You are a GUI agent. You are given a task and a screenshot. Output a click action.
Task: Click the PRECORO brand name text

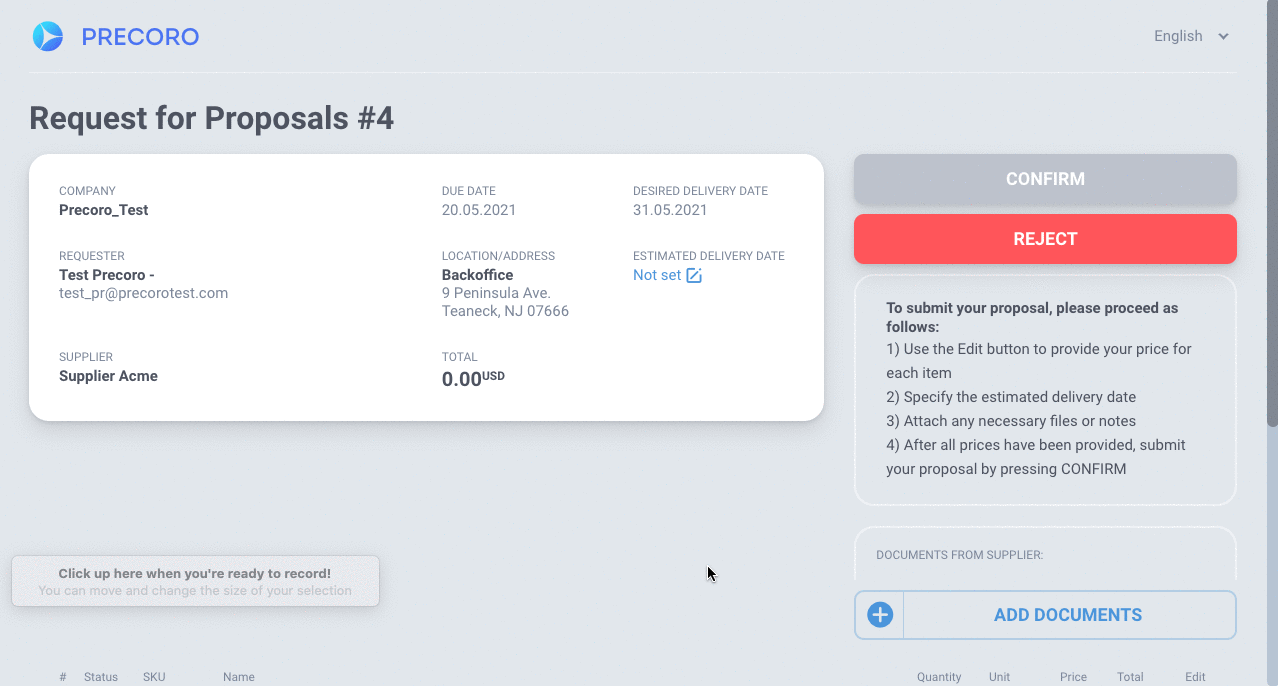pyautogui.click(x=140, y=37)
